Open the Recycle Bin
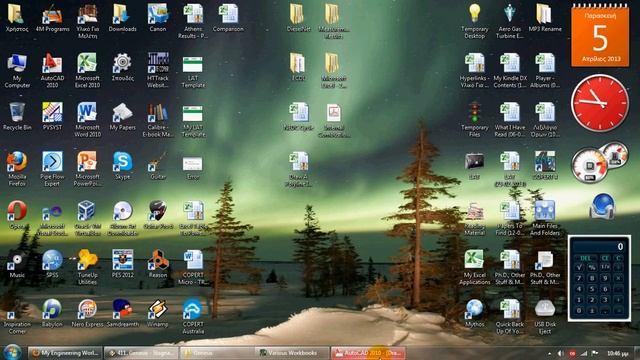 tap(17, 116)
